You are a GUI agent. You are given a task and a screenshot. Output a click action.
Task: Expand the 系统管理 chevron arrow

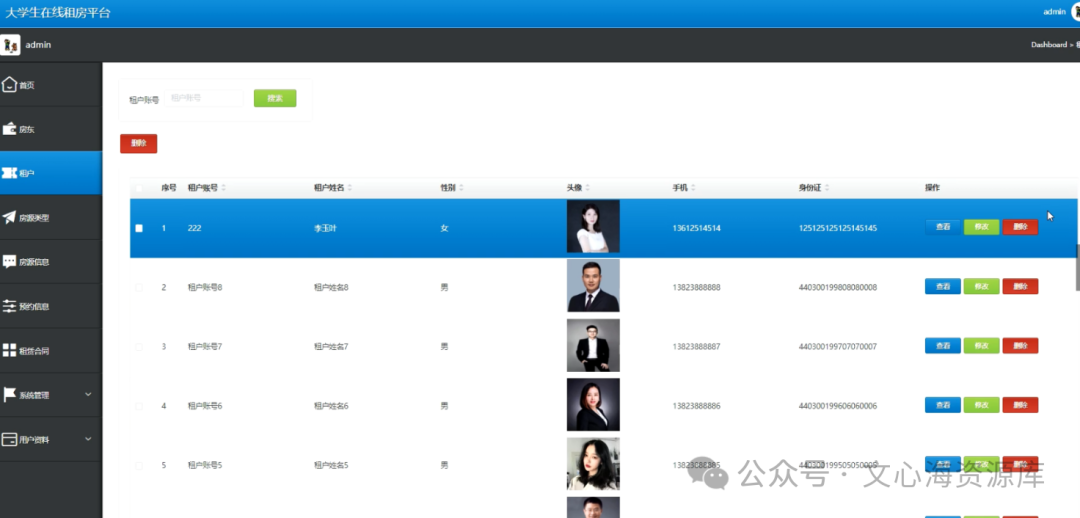(x=87, y=394)
